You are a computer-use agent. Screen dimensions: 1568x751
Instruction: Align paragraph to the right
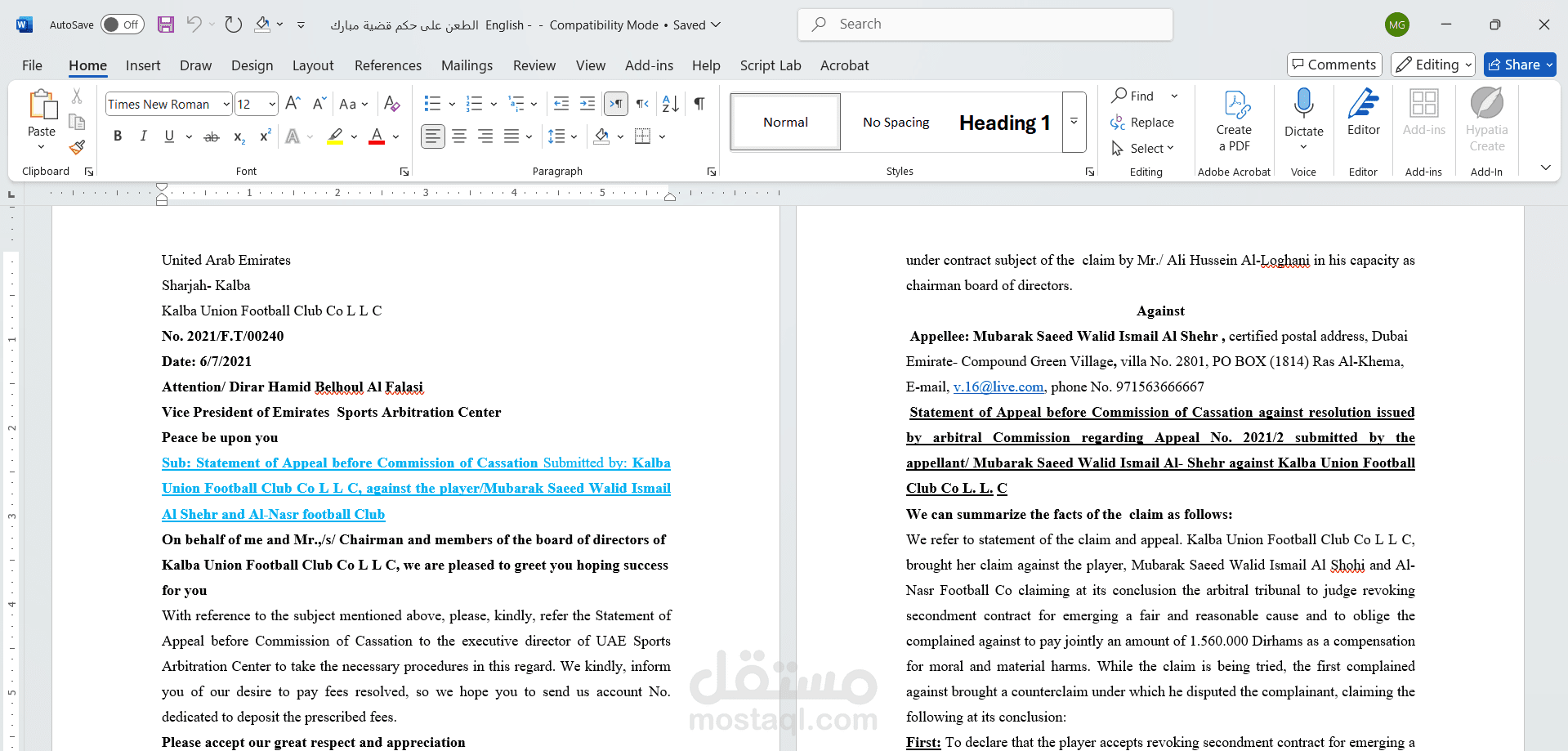click(x=485, y=136)
